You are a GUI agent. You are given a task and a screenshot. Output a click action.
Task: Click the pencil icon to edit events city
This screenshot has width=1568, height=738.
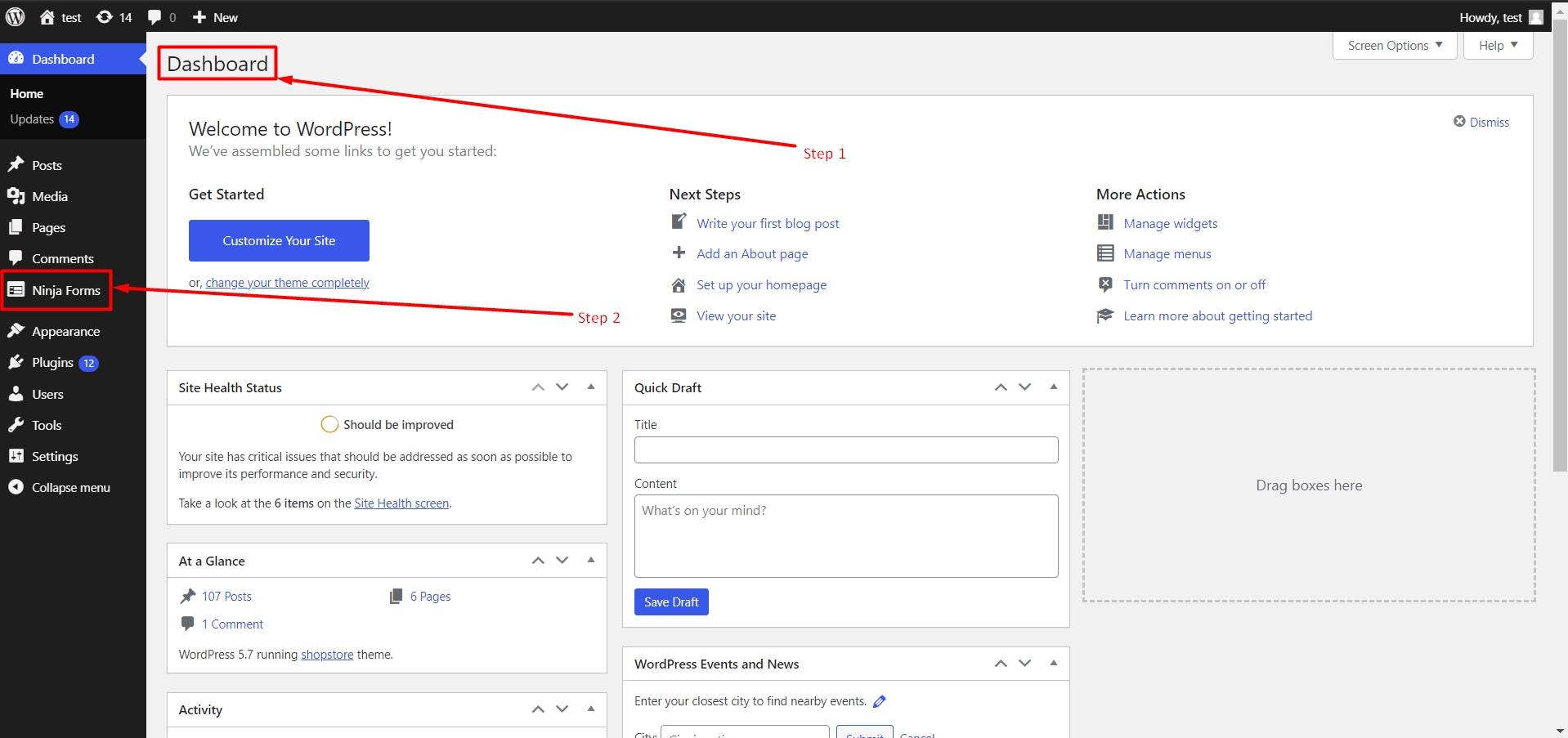(880, 701)
